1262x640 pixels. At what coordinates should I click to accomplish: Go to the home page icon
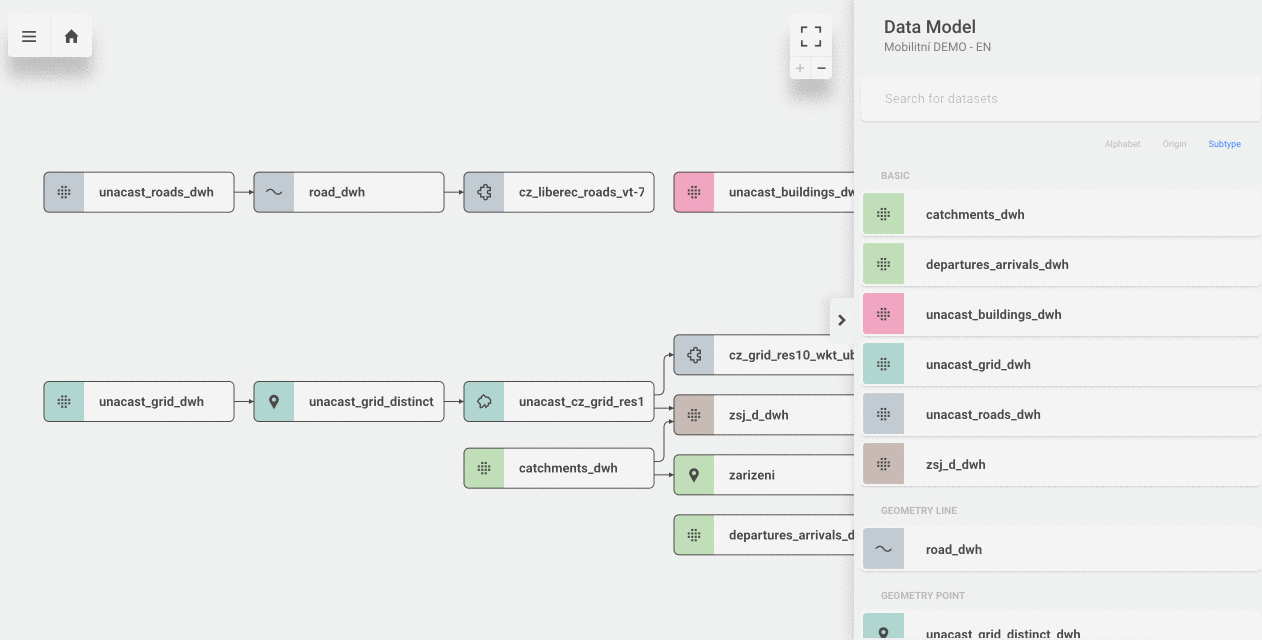click(71, 36)
